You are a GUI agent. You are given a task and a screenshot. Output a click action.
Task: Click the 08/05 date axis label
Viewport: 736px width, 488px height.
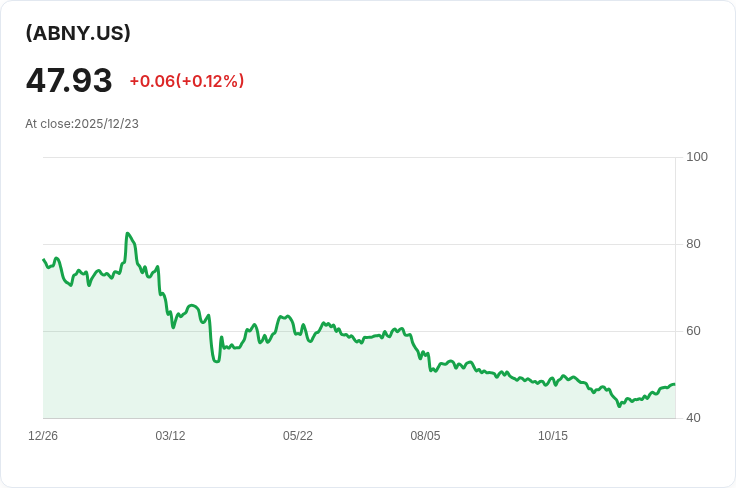(x=425, y=435)
